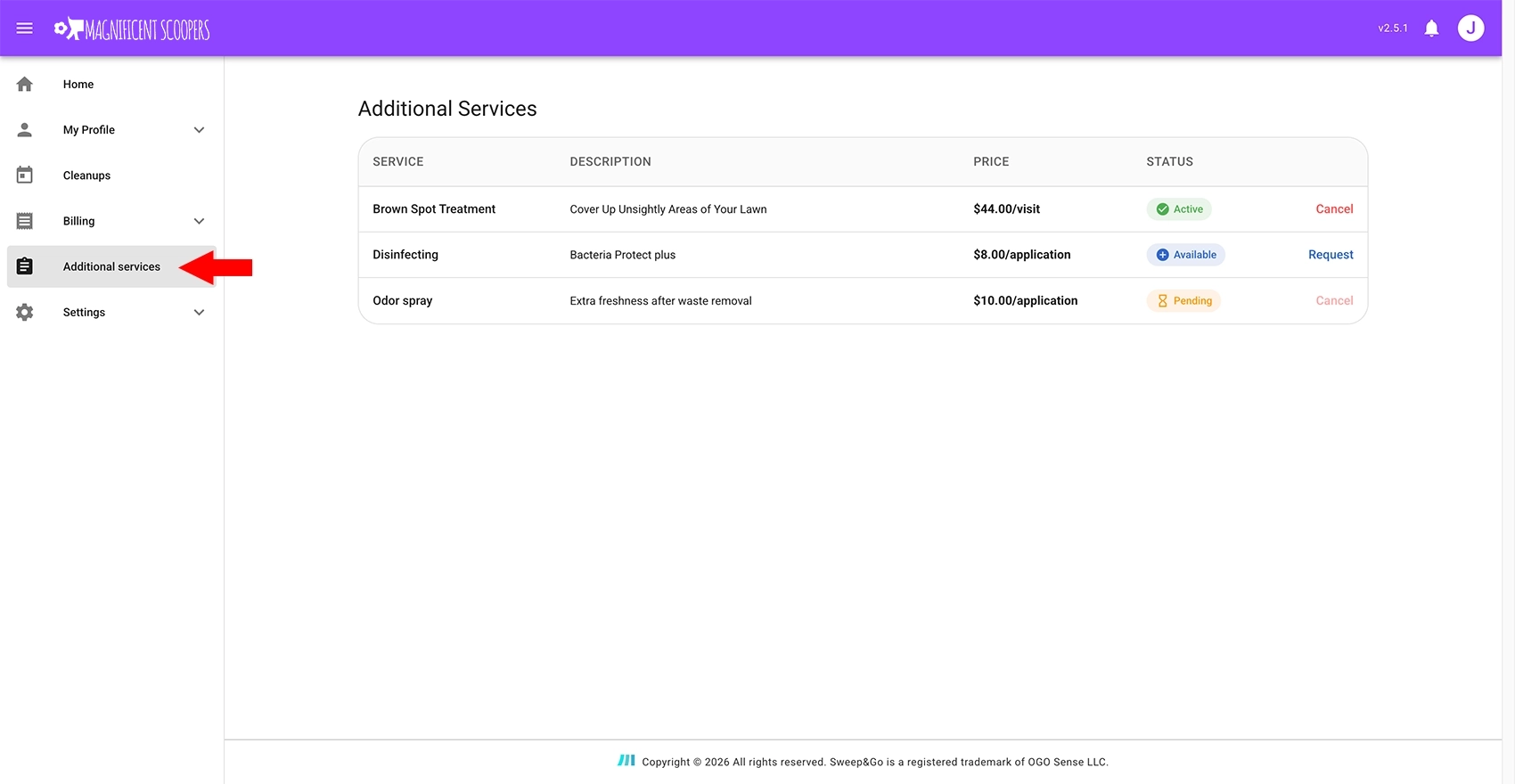Expand the My Profile chevron
Viewport: 1515px width, 784px height.
[x=199, y=130]
